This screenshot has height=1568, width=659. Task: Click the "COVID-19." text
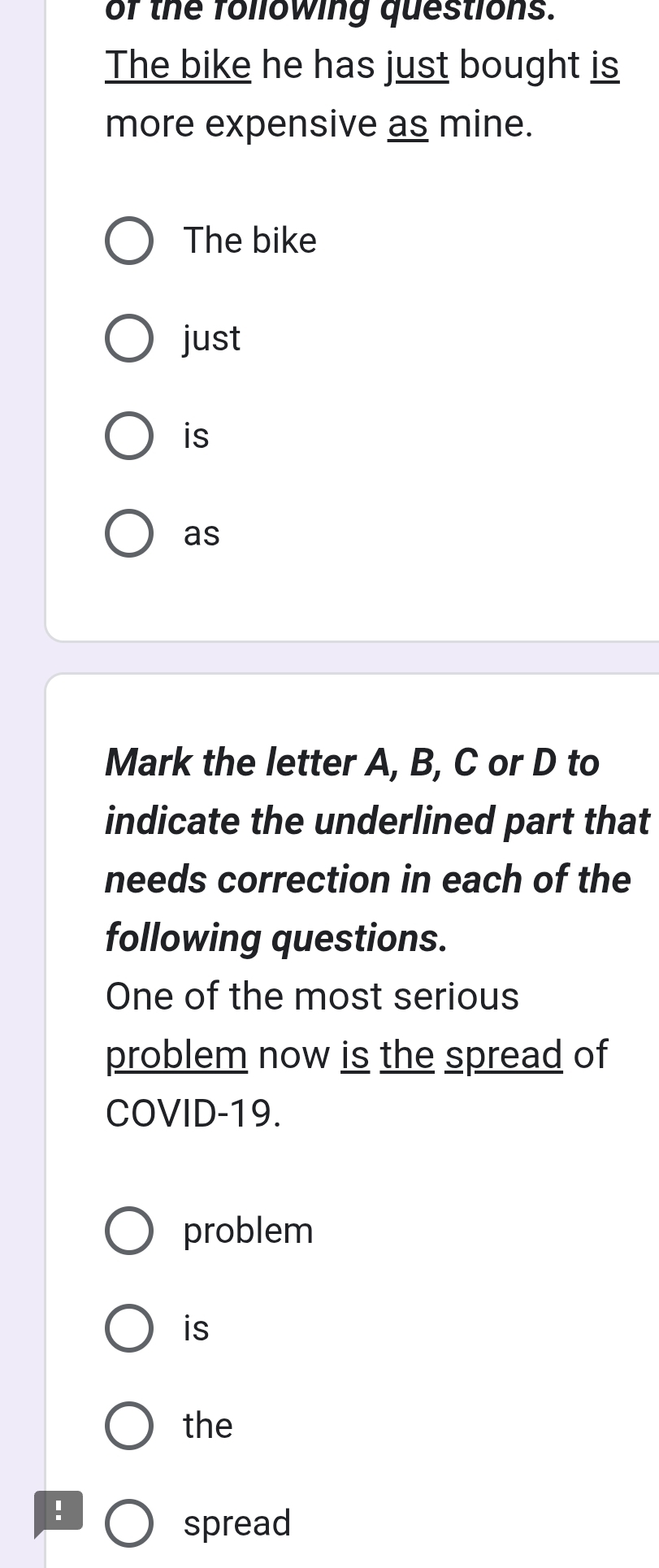[x=193, y=1114]
